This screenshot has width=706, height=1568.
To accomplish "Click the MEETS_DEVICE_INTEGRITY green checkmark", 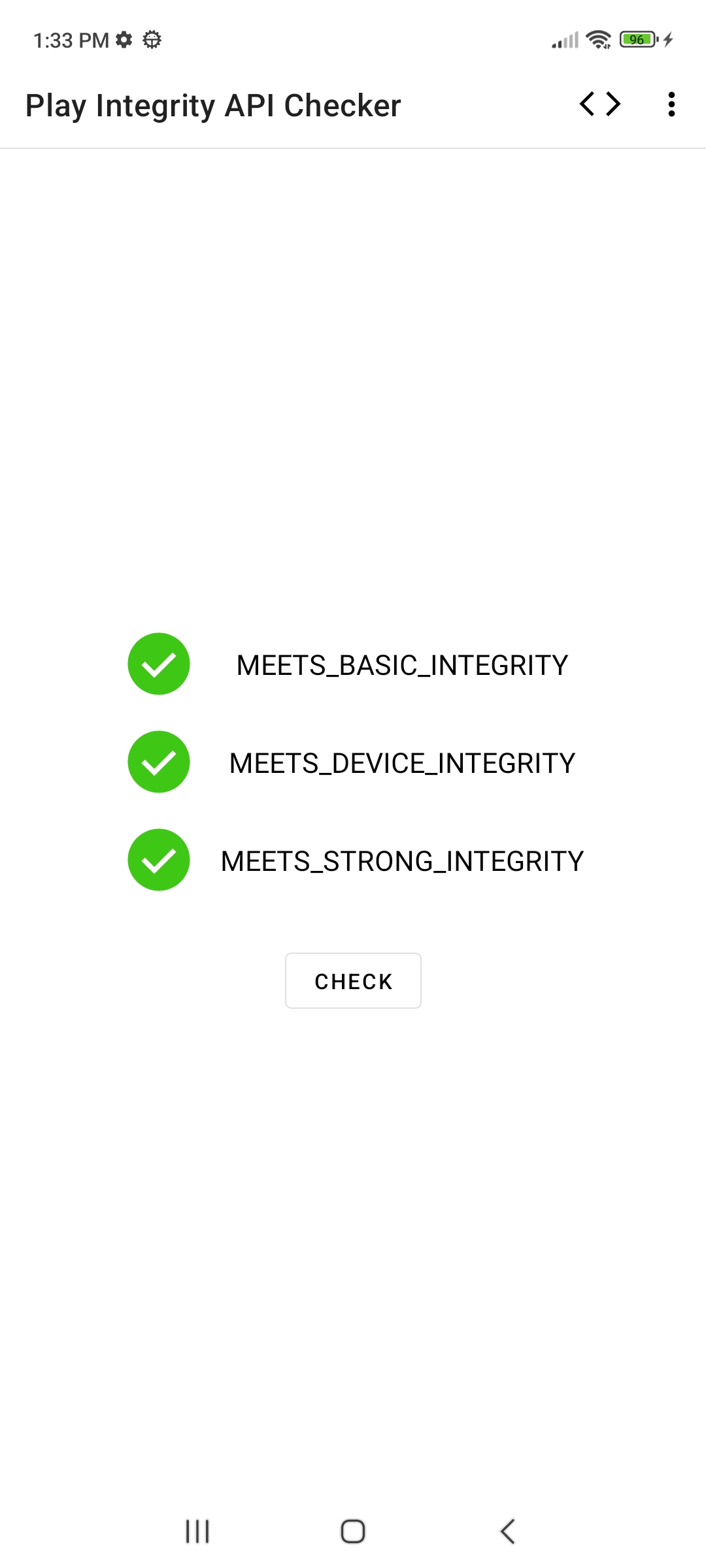I will point(159,762).
